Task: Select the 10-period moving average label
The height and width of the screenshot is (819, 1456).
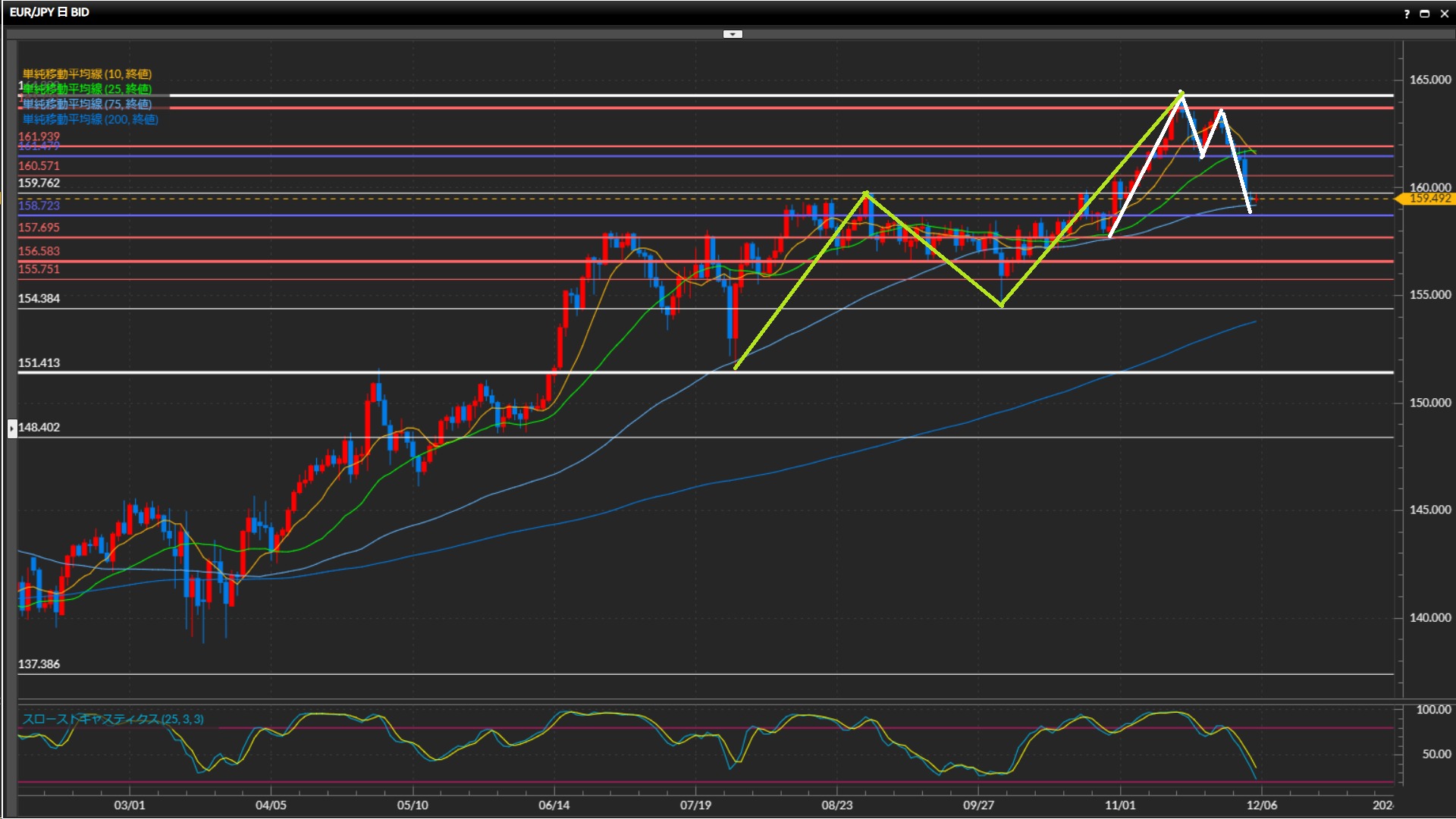Action: 87,74
